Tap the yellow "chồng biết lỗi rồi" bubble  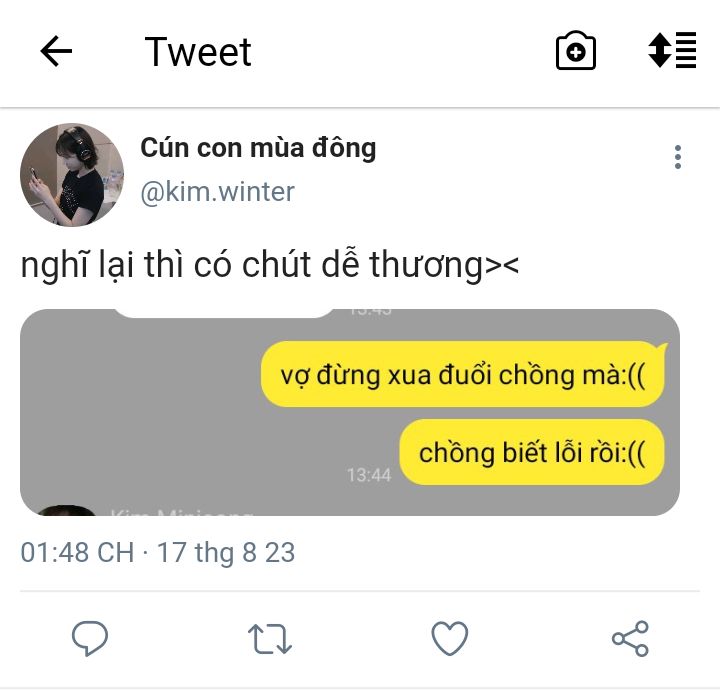[x=532, y=452]
